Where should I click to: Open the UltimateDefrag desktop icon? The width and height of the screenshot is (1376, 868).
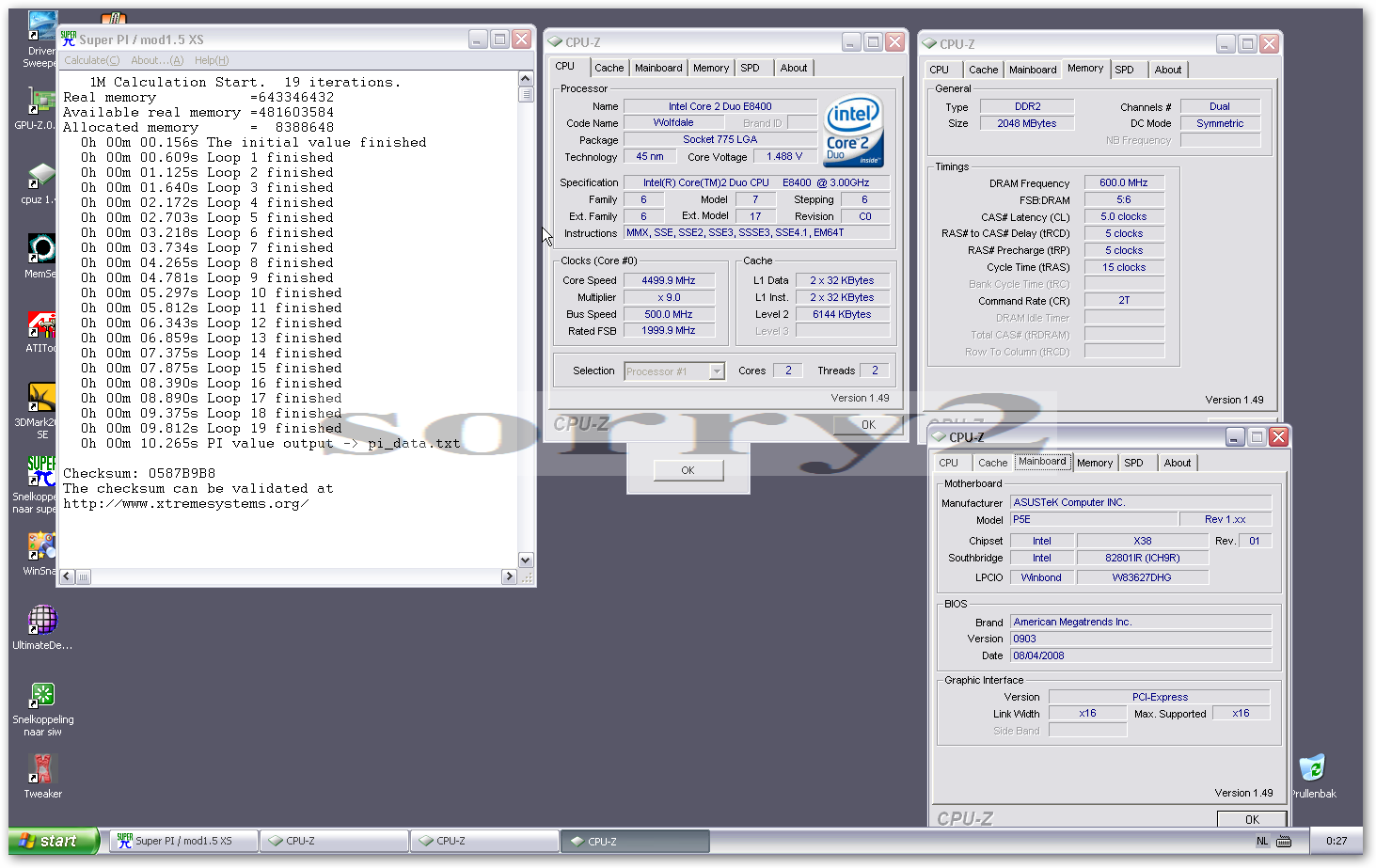[42, 621]
